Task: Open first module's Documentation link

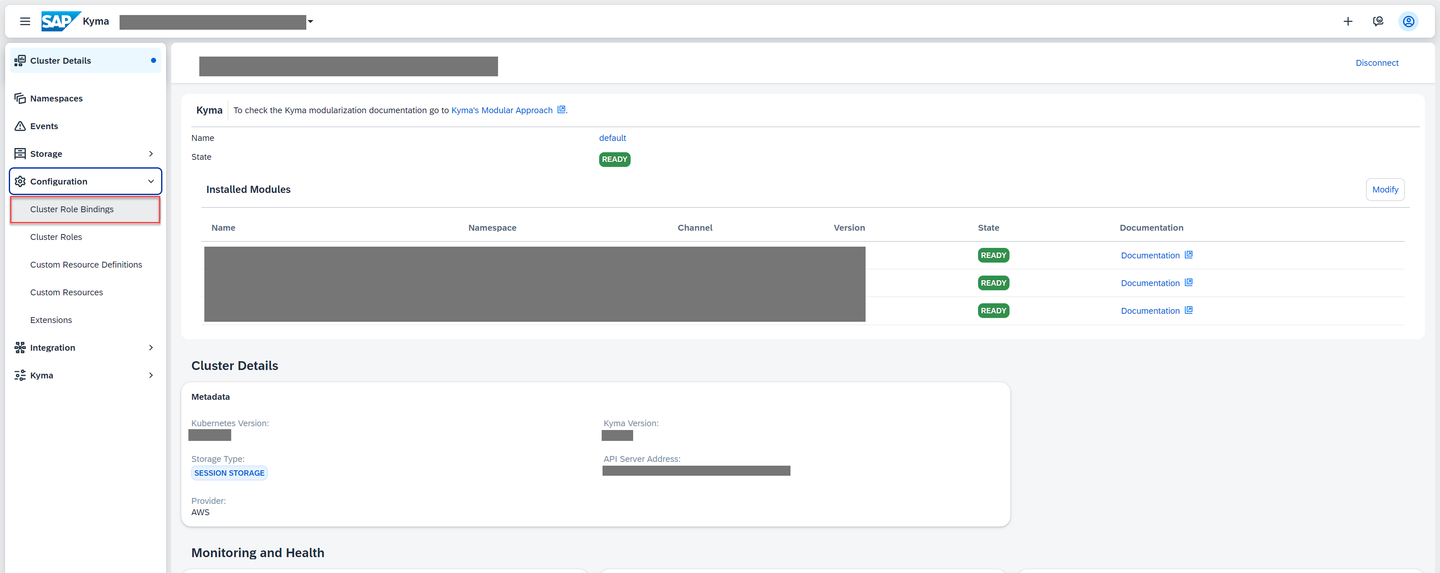Action: pos(1150,255)
